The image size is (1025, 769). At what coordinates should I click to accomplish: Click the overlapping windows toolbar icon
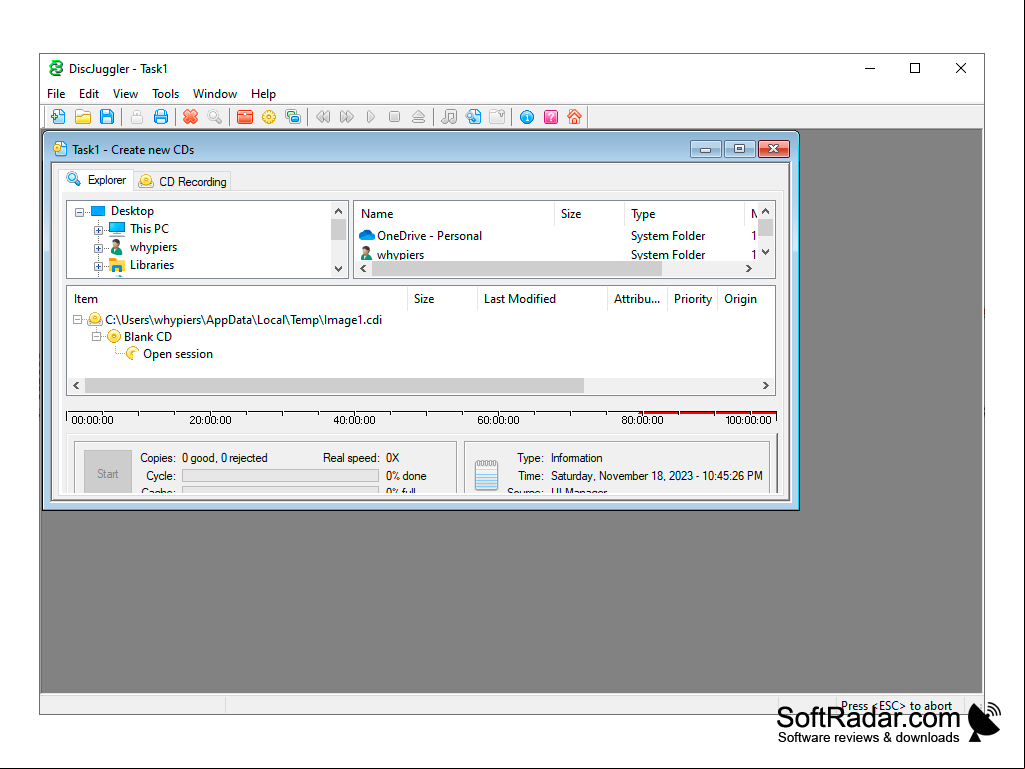293,117
